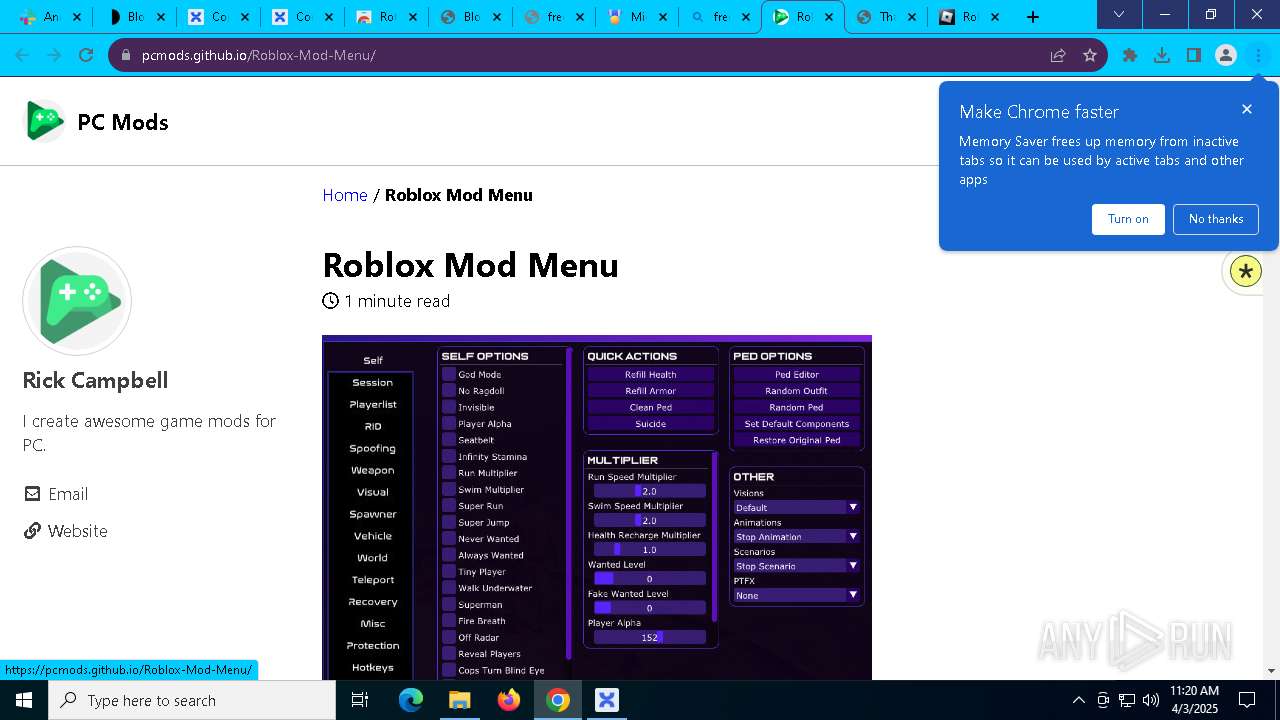1280x720 pixels.
Task: Switch to the last Ro tab with the Roblox icon
Action: [x=968, y=17]
